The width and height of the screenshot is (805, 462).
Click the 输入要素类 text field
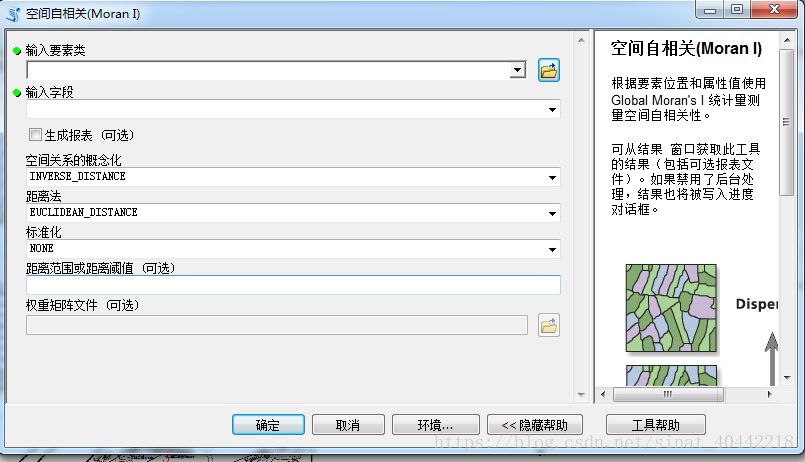click(268, 70)
